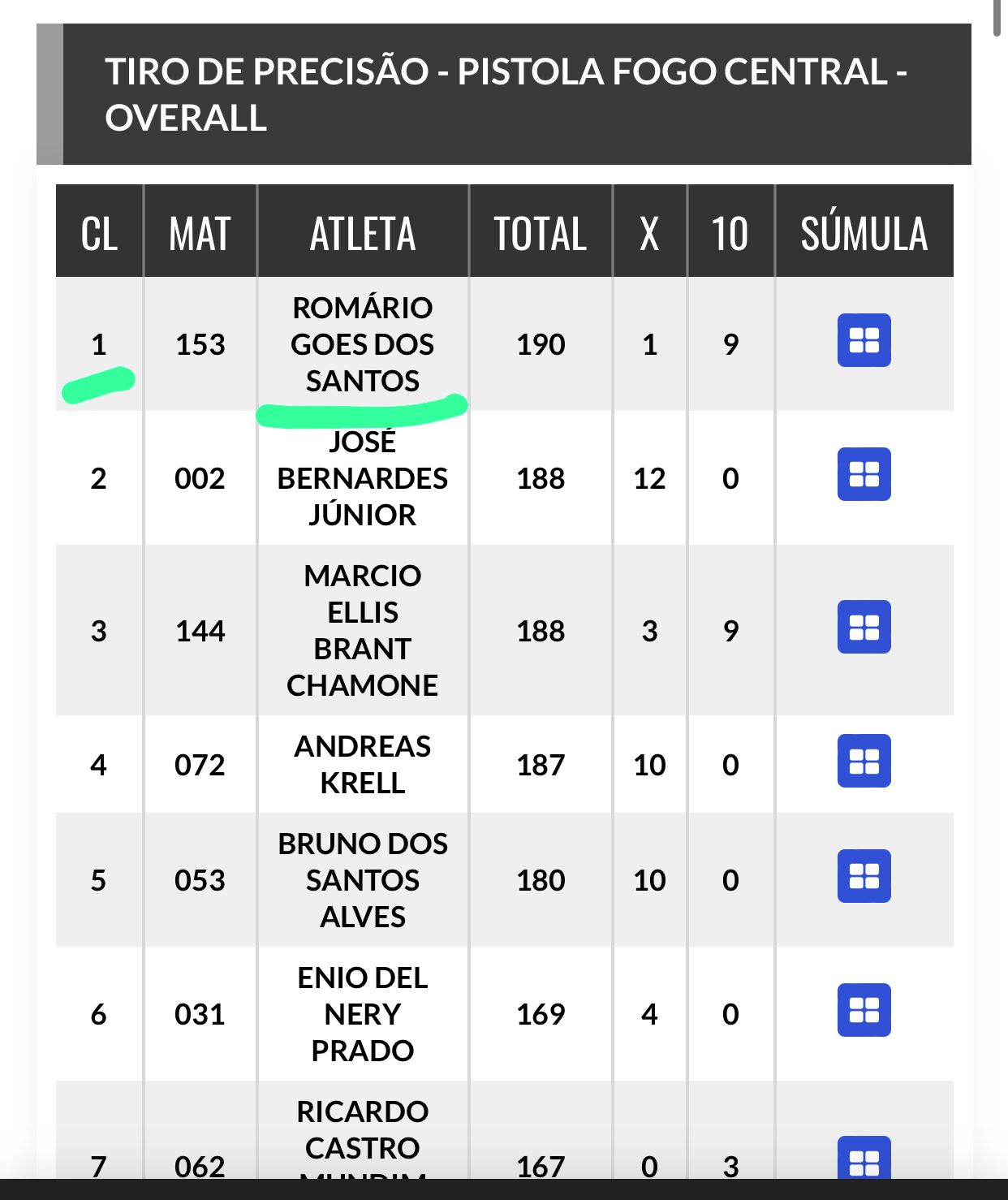Open súmula icon for José Bernardes Júnior
The height and width of the screenshot is (1200, 1008).
pos(864,474)
